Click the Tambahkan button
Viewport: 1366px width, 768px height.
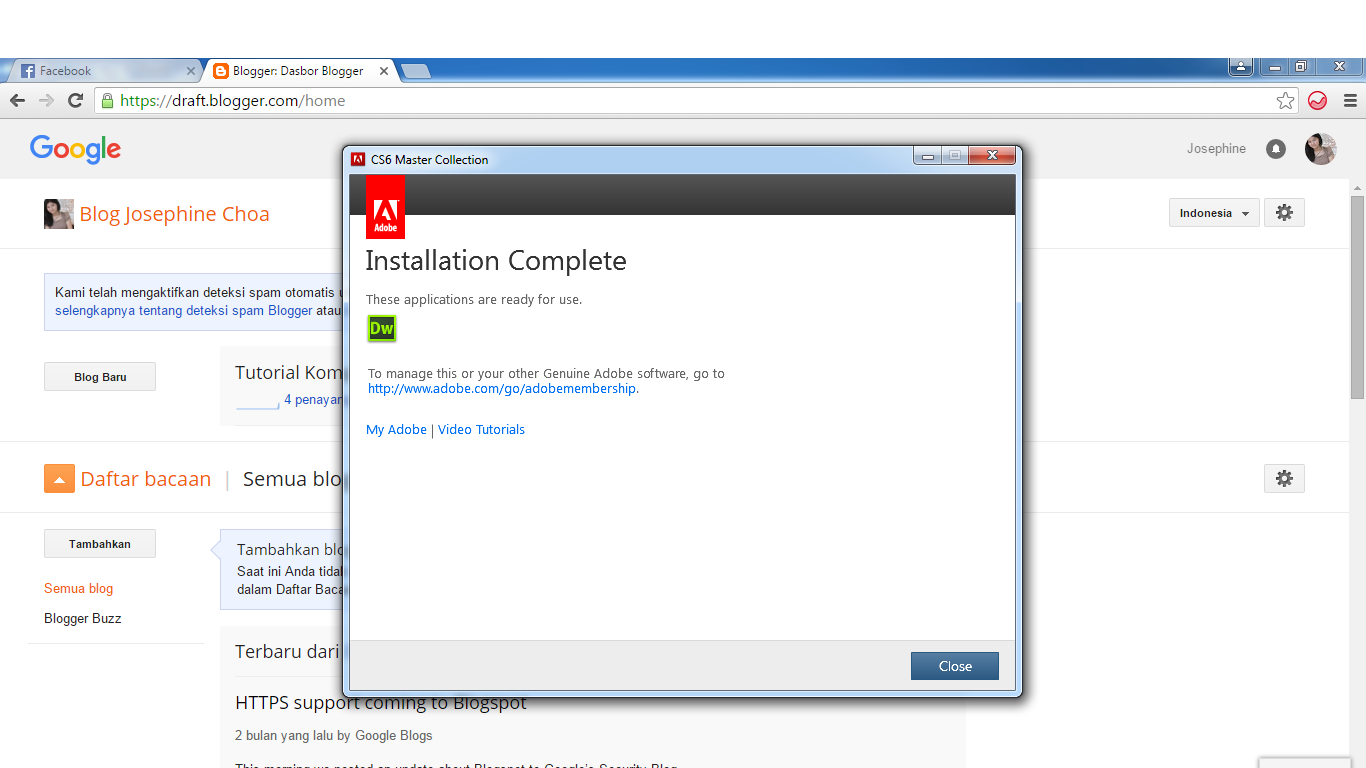100,544
